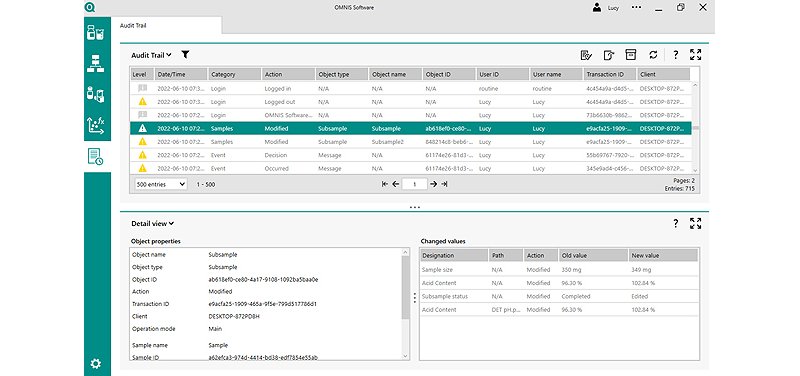Sort by the Transaction ID column header
This screenshot has width=800, height=376.
[610, 74]
